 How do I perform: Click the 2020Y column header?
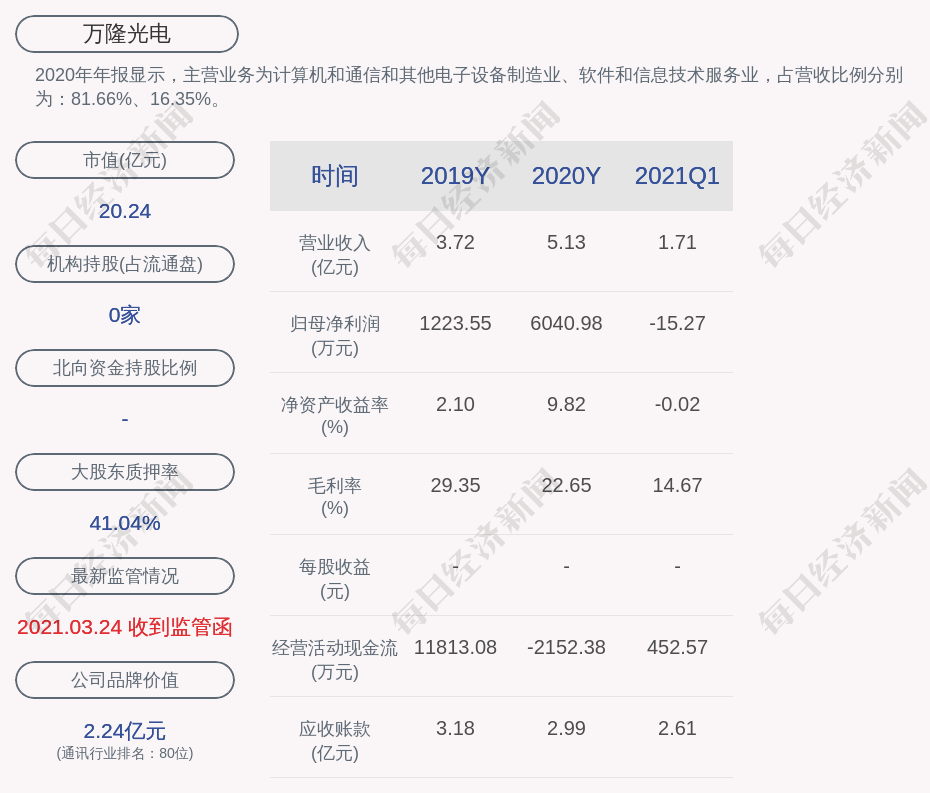[x=566, y=176]
